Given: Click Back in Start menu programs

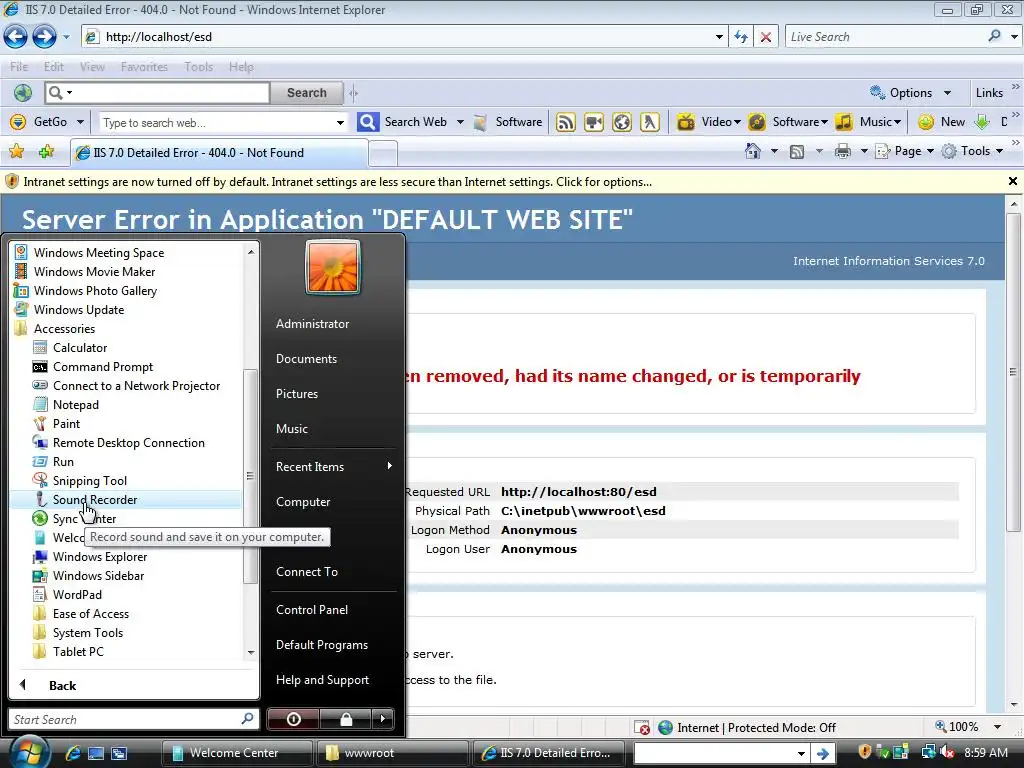Looking at the screenshot, I should 63,685.
